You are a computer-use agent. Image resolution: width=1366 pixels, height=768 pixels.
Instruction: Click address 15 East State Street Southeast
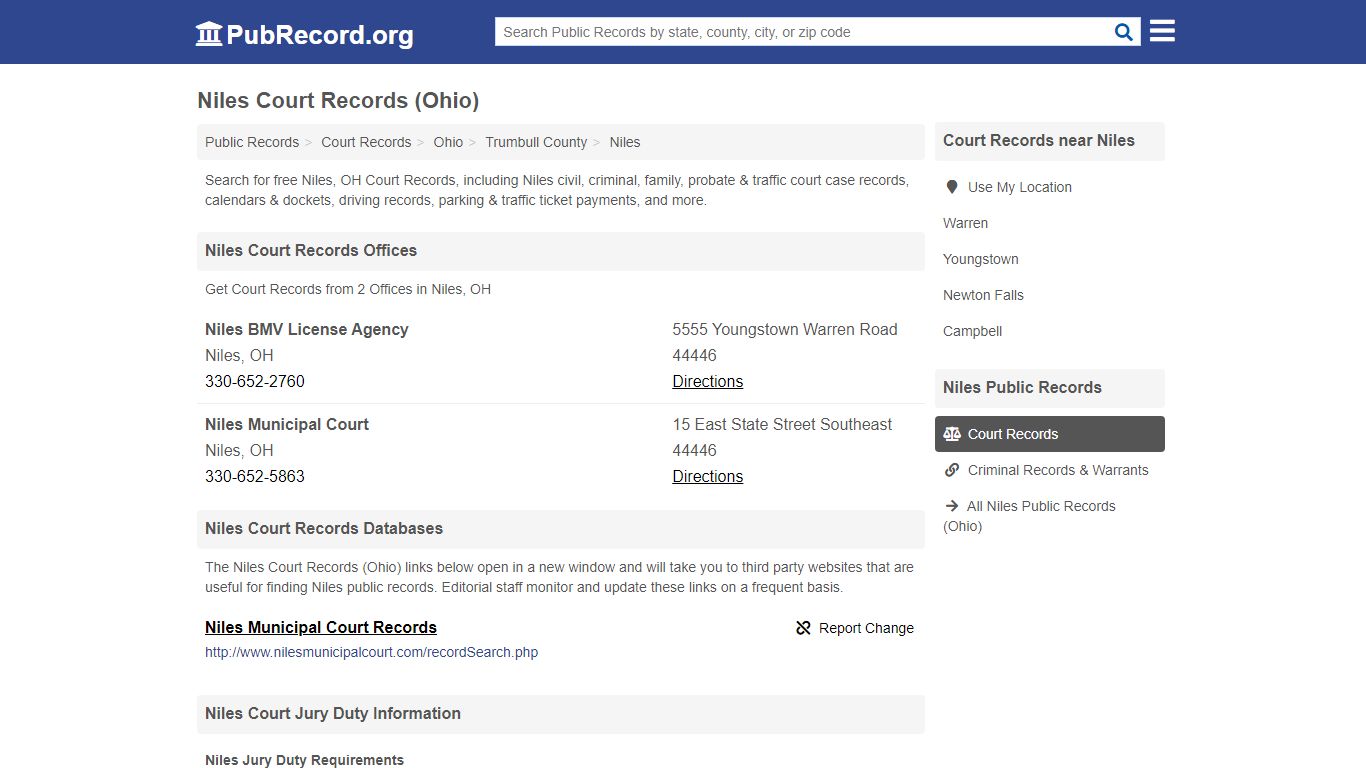[x=782, y=424]
